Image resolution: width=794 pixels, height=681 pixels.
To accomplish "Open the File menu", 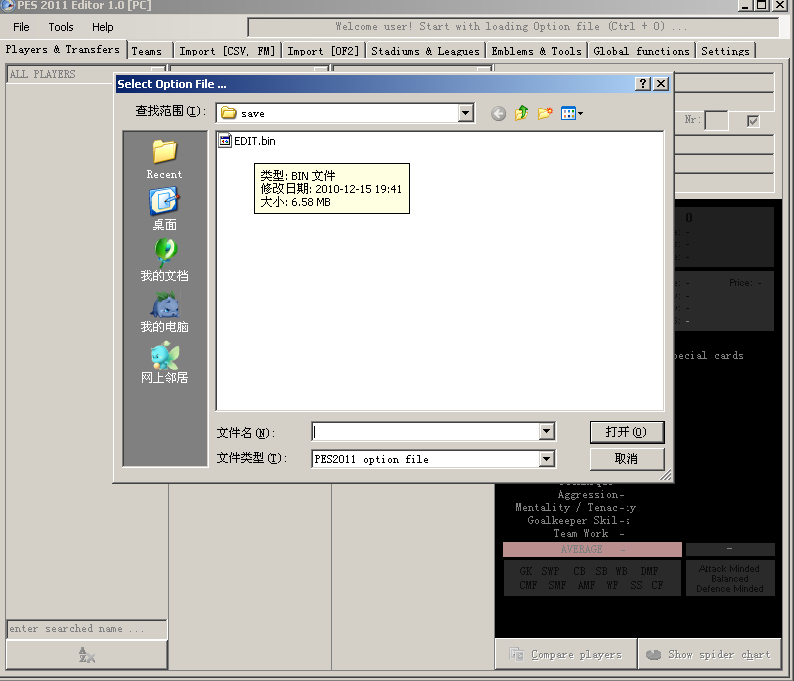I will click(x=21, y=27).
